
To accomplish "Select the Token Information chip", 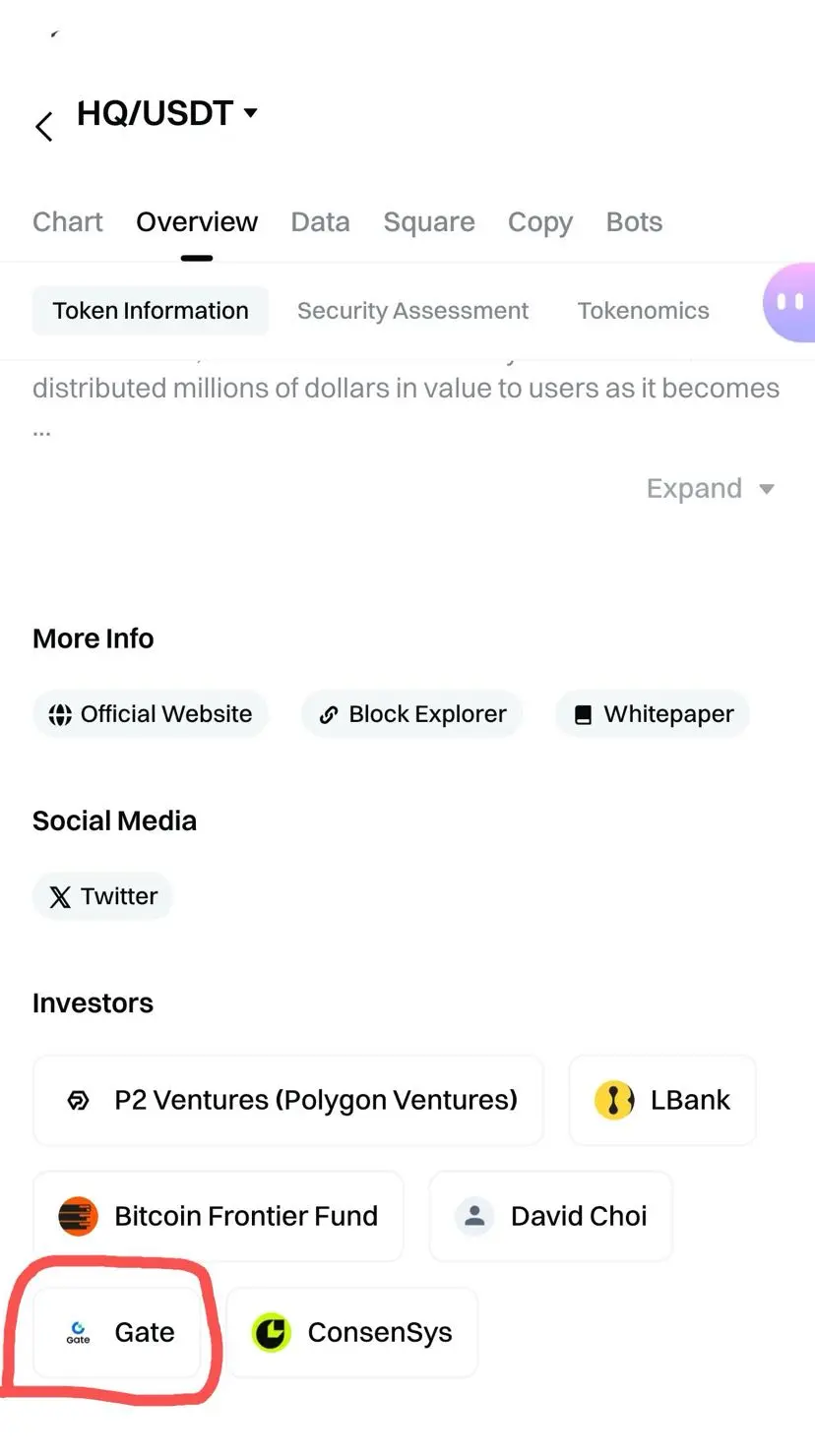I will 151,311.
